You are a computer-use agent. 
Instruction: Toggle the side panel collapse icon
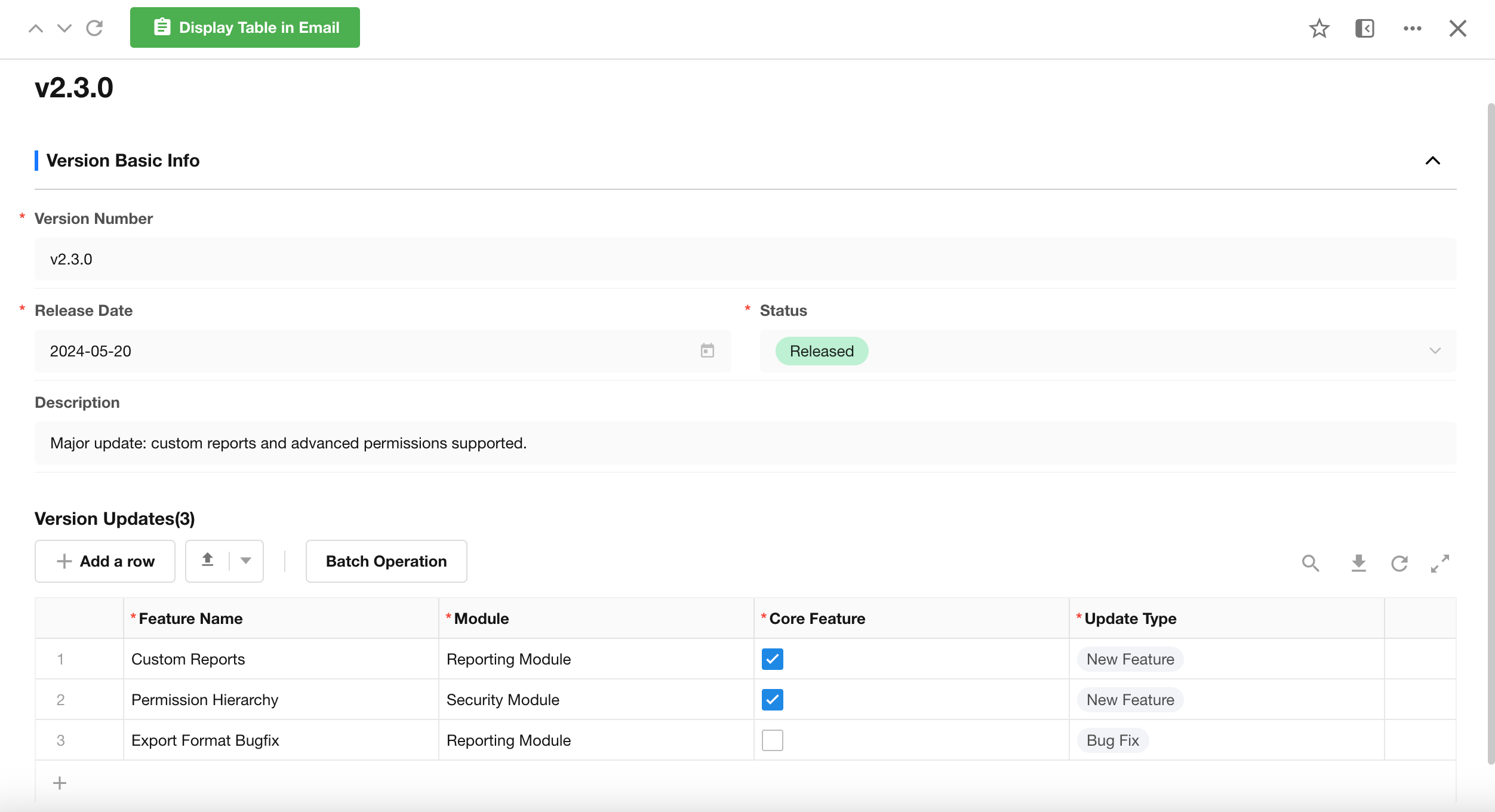tap(1364, 28)
